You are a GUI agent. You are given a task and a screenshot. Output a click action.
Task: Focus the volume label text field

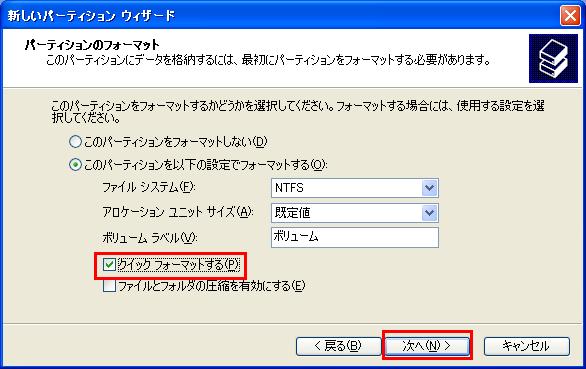[355, 237]
